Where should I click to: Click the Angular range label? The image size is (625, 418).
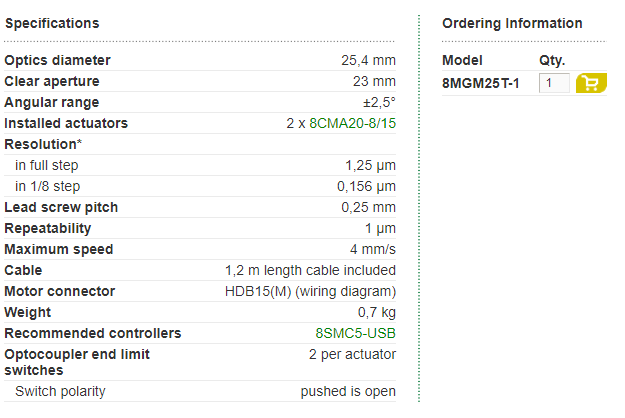click(52, 102)
